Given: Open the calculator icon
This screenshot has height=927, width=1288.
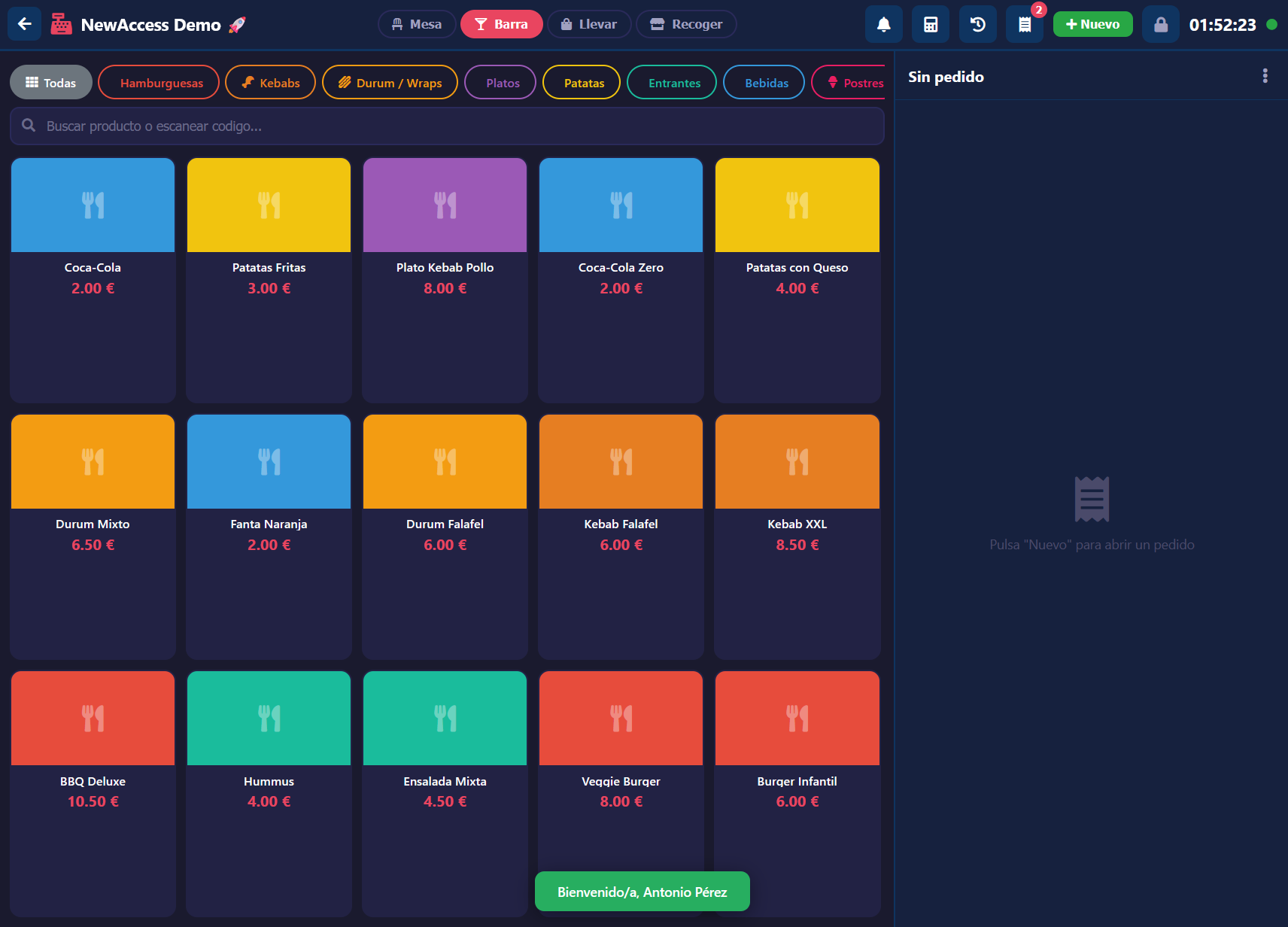Looking at the screenshot, I should pyautogui.click(x=931, y=25).
